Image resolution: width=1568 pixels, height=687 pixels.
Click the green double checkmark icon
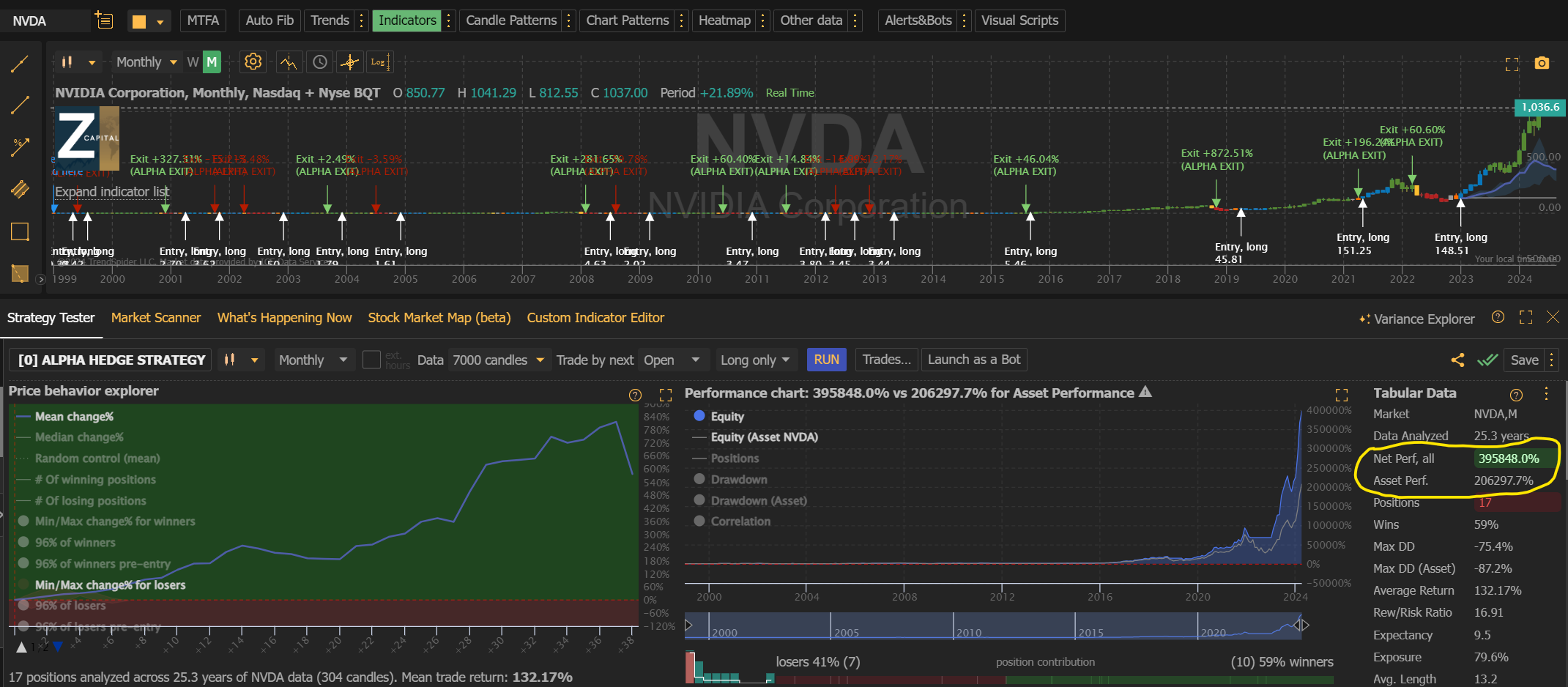coord(1487,360)
